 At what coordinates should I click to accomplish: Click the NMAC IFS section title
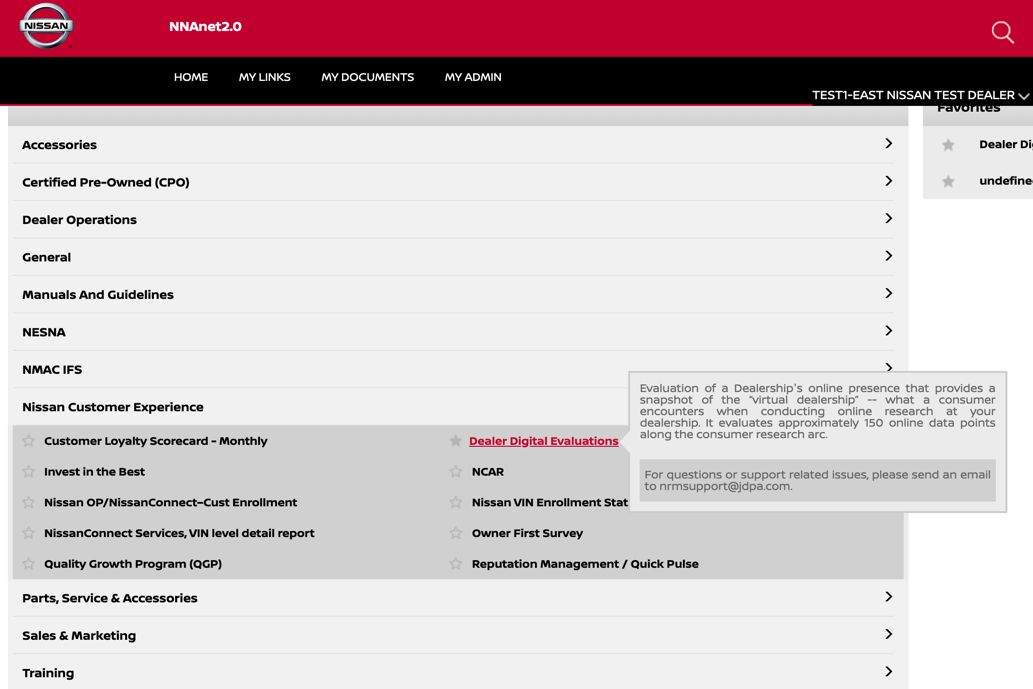click(52, 370)
